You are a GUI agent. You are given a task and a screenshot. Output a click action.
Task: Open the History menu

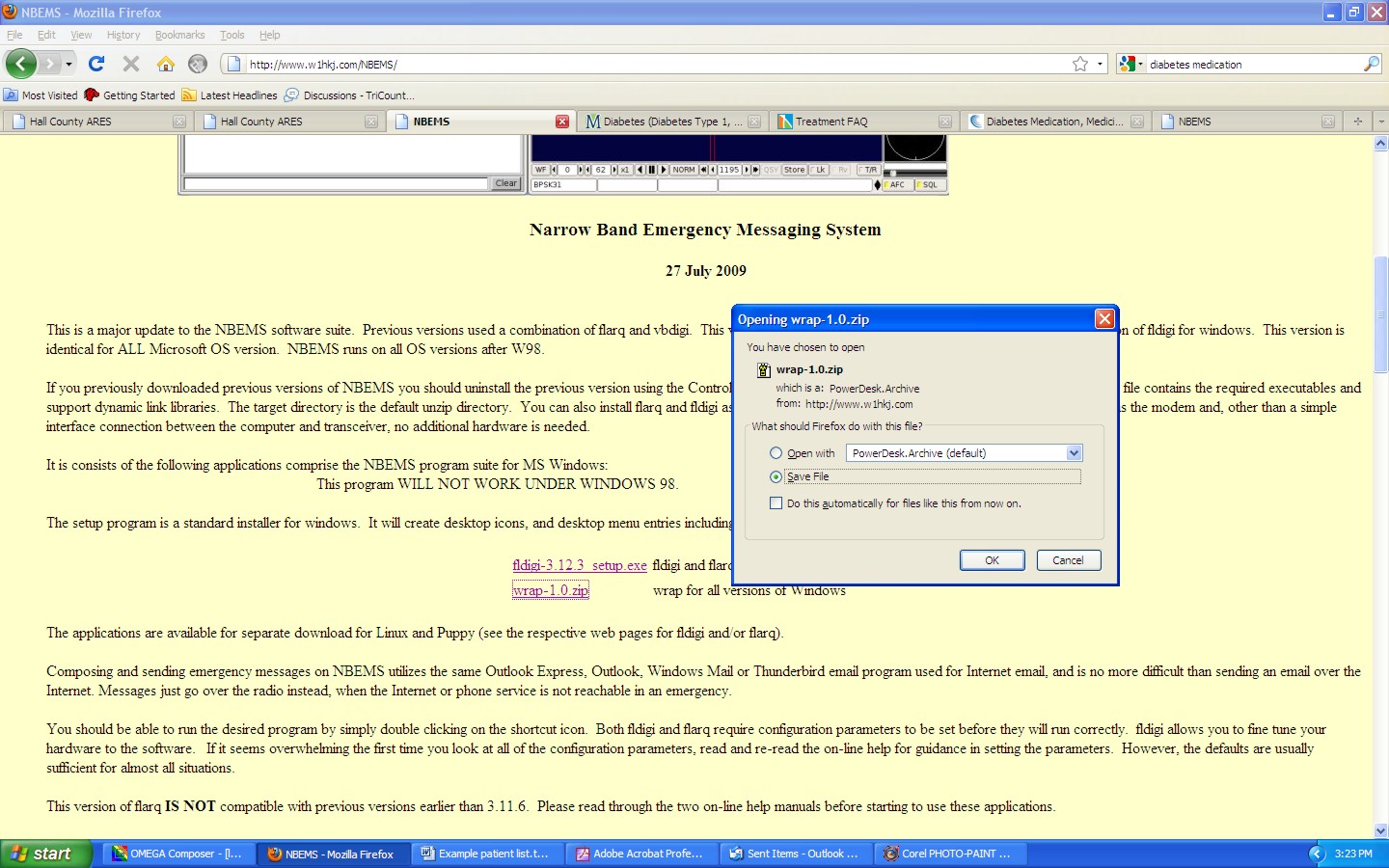tap(123, 35)
